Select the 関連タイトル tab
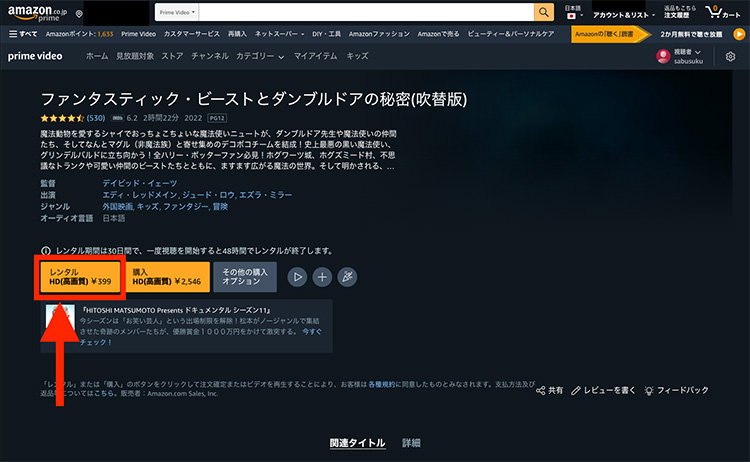Viewport: 750px width, 462px height. 357,443
